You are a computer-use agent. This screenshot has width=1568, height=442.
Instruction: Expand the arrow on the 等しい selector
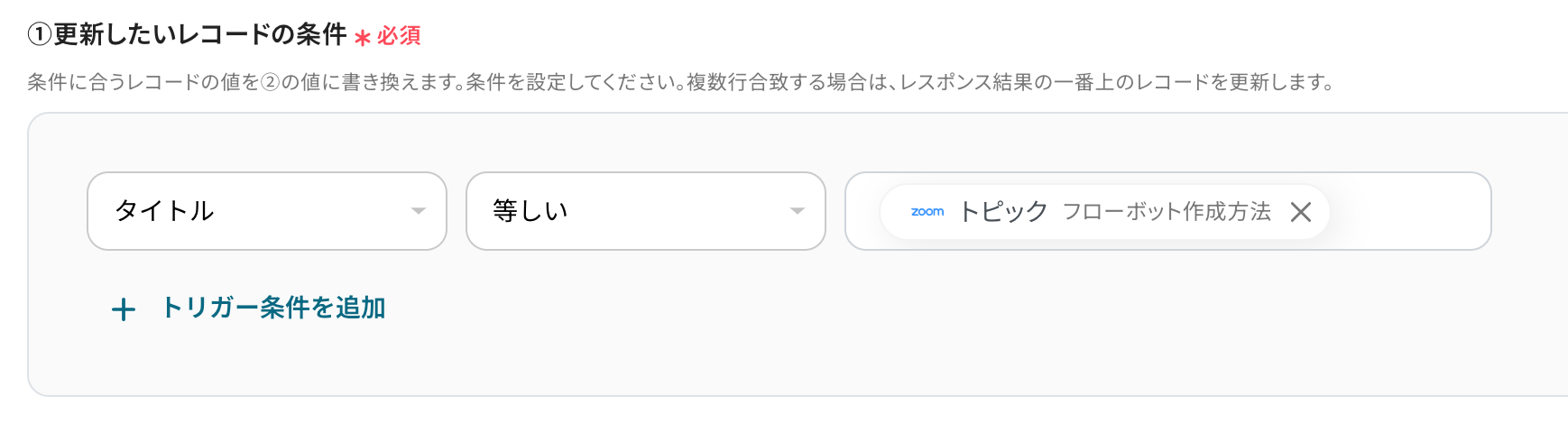tap(797, 211)
